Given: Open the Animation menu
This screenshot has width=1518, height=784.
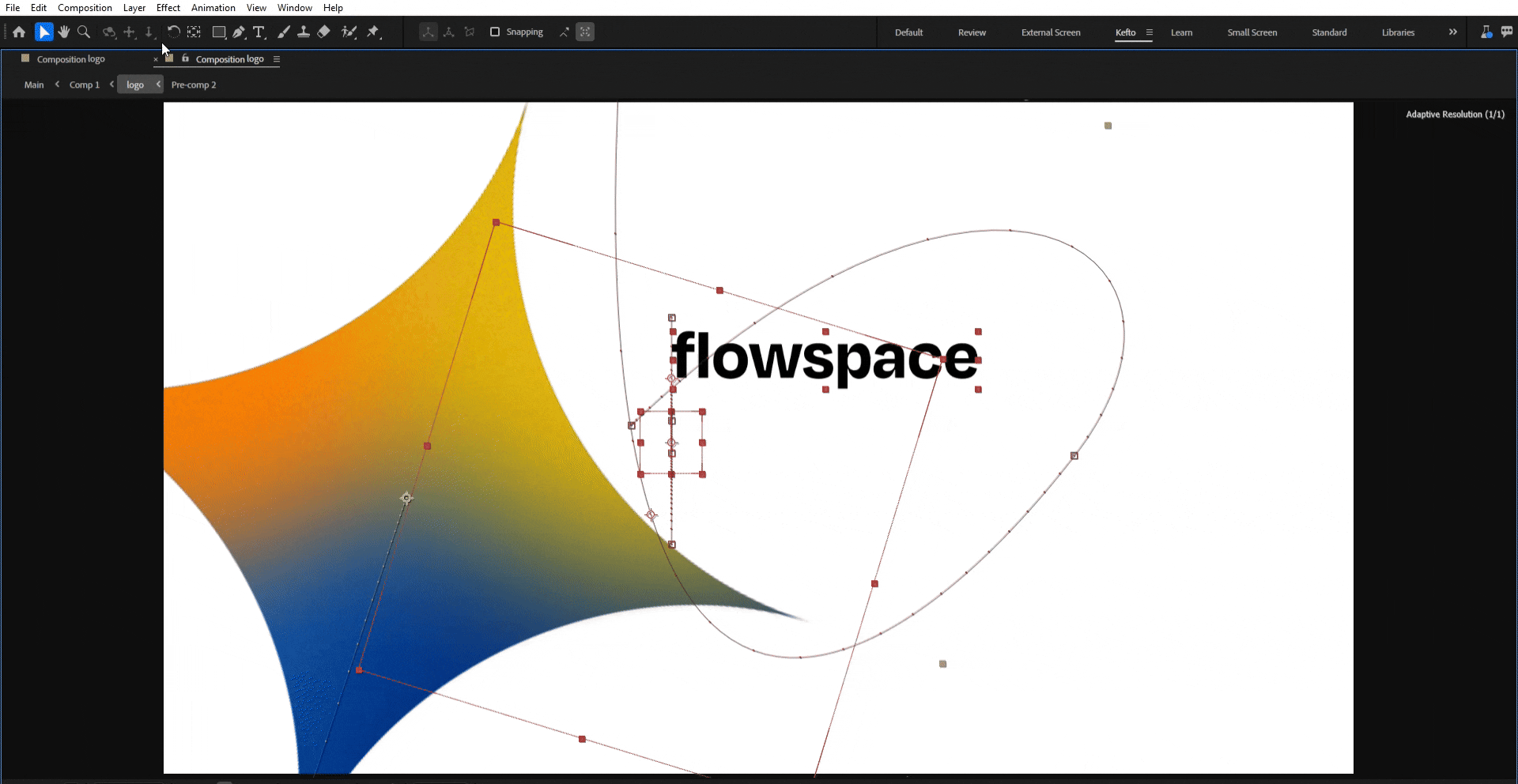Looking at the screenshot, I should (213, 8).
